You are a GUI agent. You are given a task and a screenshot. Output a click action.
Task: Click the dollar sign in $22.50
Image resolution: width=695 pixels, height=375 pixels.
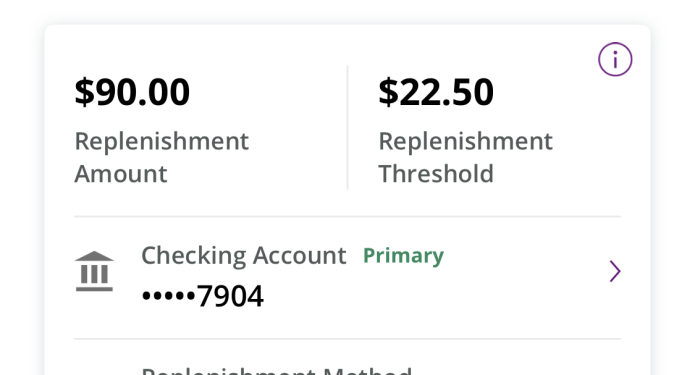pos(388,92)
